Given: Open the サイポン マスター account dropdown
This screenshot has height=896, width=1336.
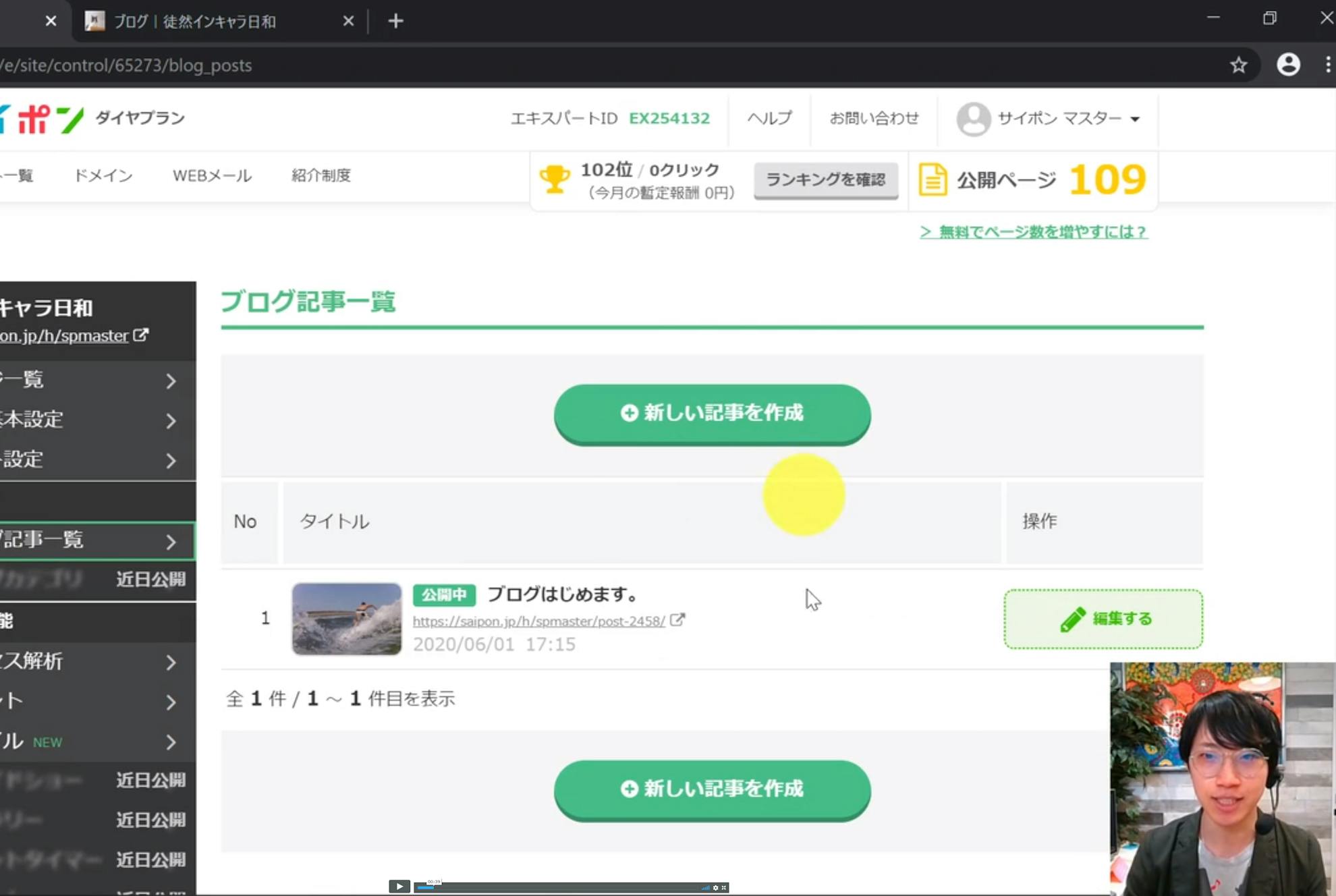Looking at the screenshot, I should 1068,119.
